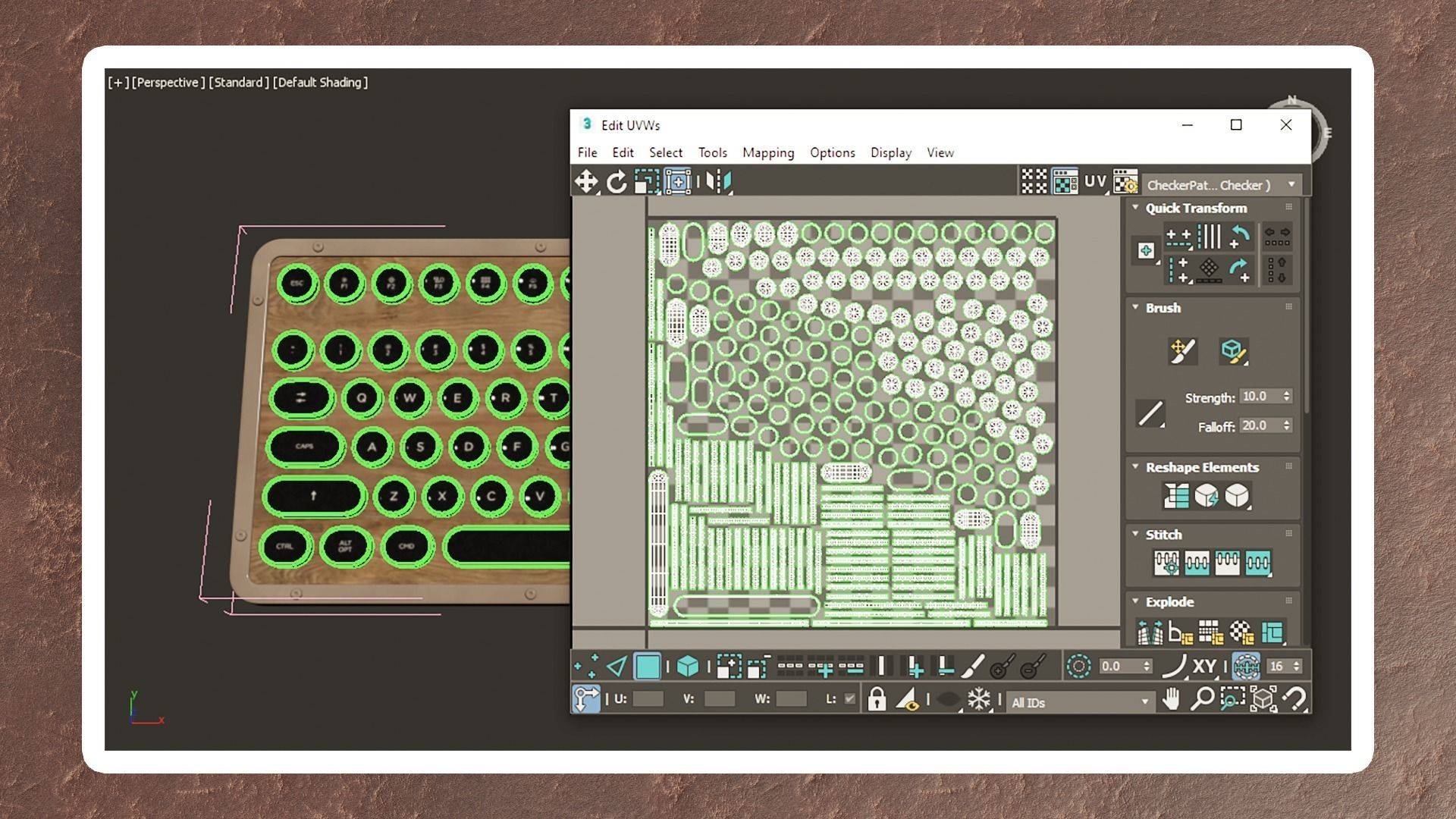Switch to Polygon subobject mode
Viewport: 1456px width, 819px height.
pyautogui.click(x=647, y=667)
